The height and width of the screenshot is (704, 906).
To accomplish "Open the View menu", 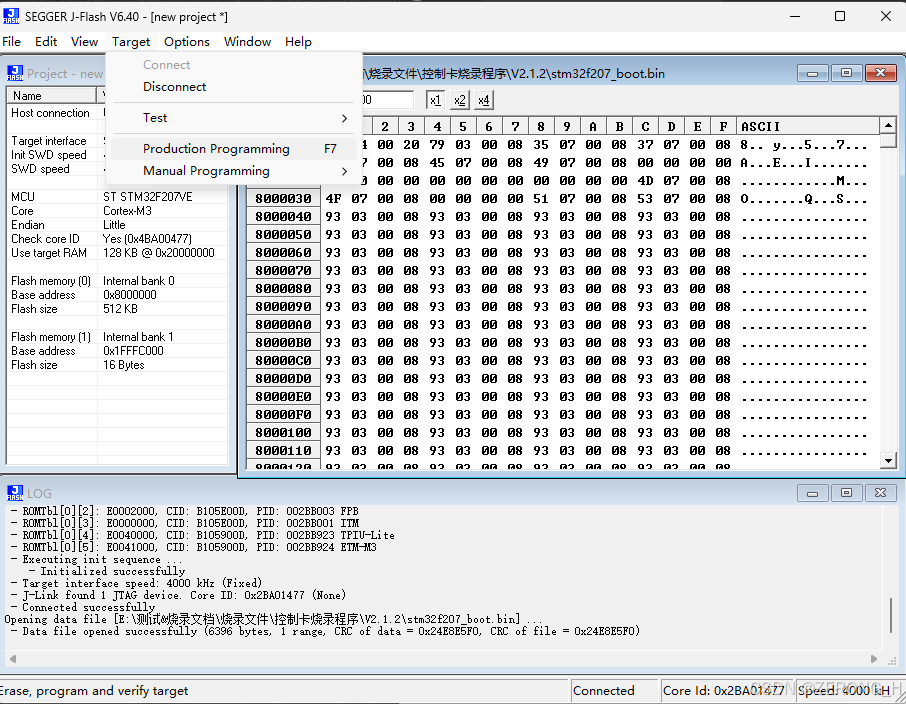I will (x=84, y=42).
